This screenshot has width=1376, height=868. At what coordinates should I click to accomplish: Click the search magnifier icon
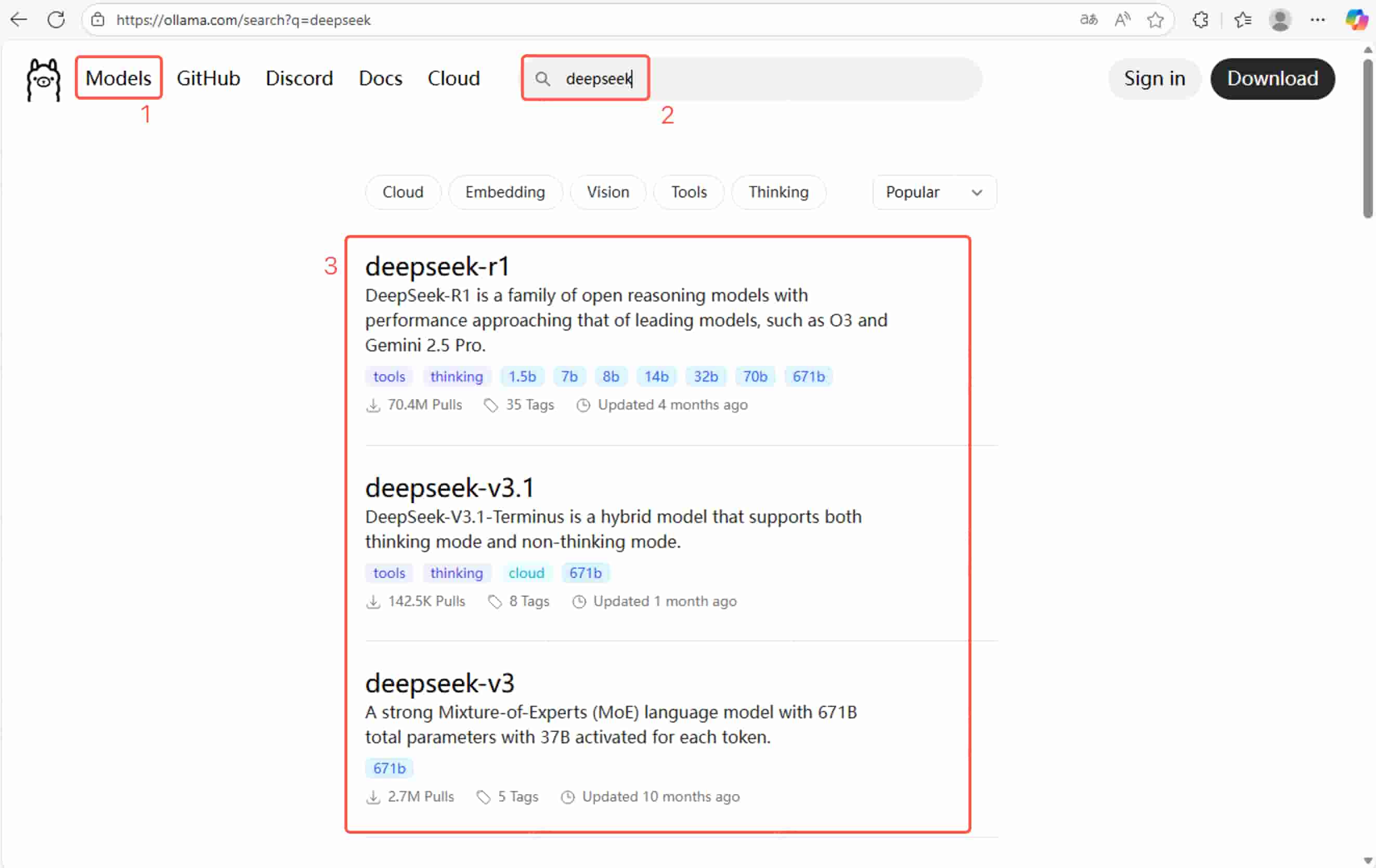click(x=543, y=80)
